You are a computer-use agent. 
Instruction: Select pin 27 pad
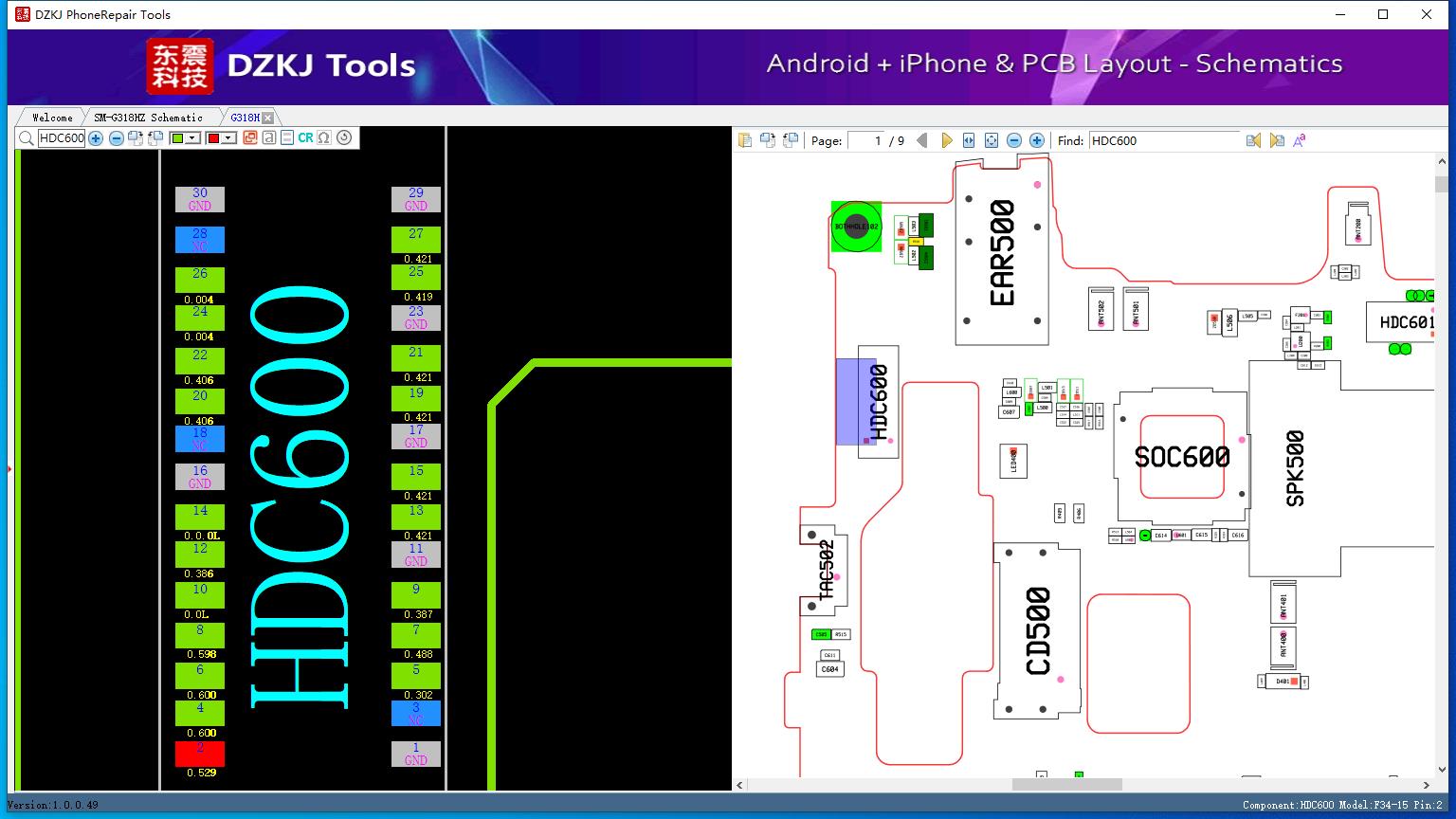coord(416,239)
